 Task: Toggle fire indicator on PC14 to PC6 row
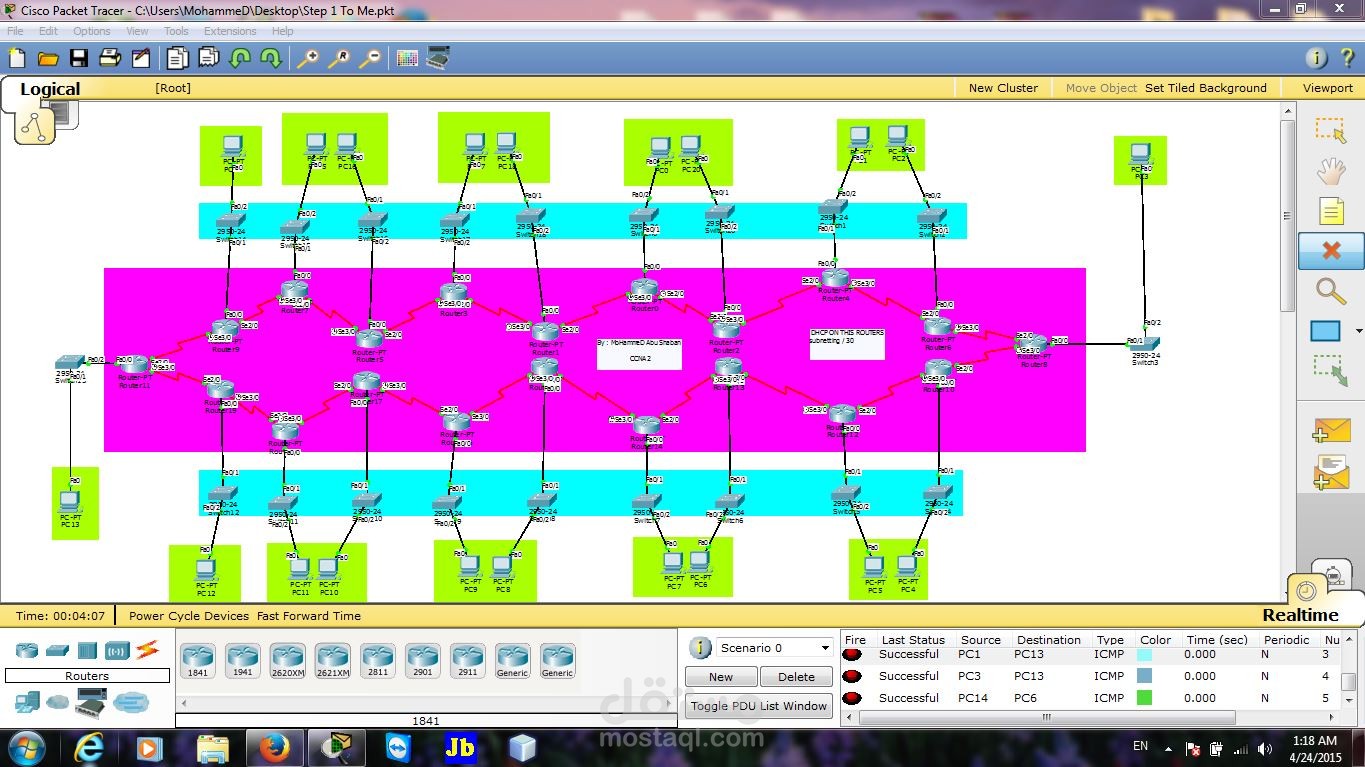(x=852, y=698)
